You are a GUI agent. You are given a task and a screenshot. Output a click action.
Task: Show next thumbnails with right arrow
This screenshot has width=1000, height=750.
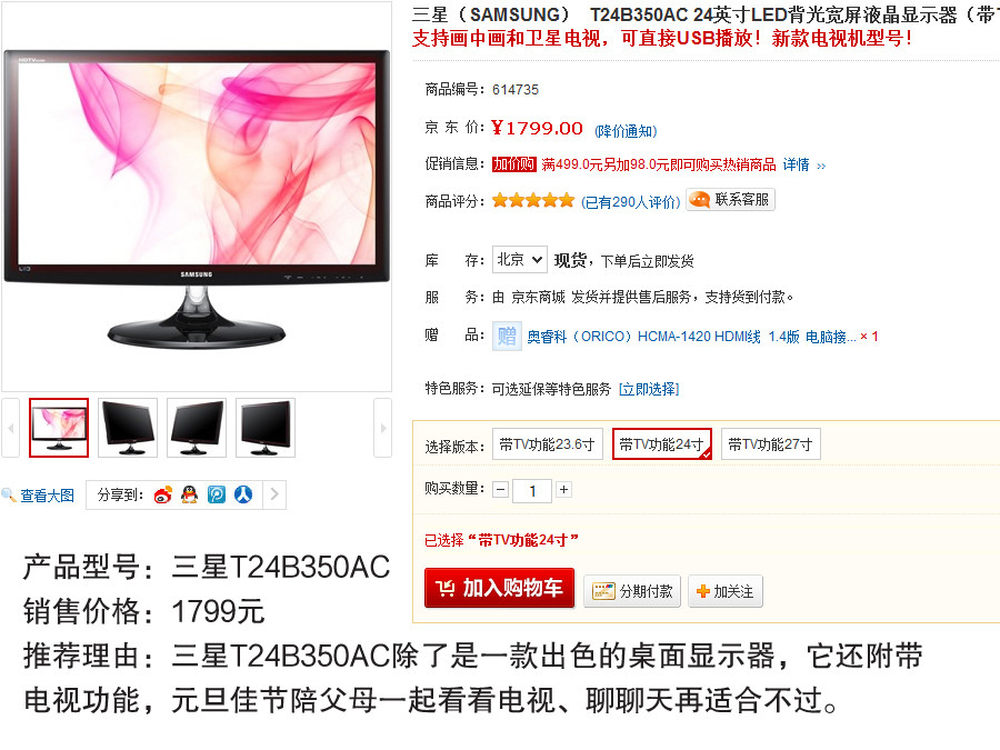[x=383, y=428]
